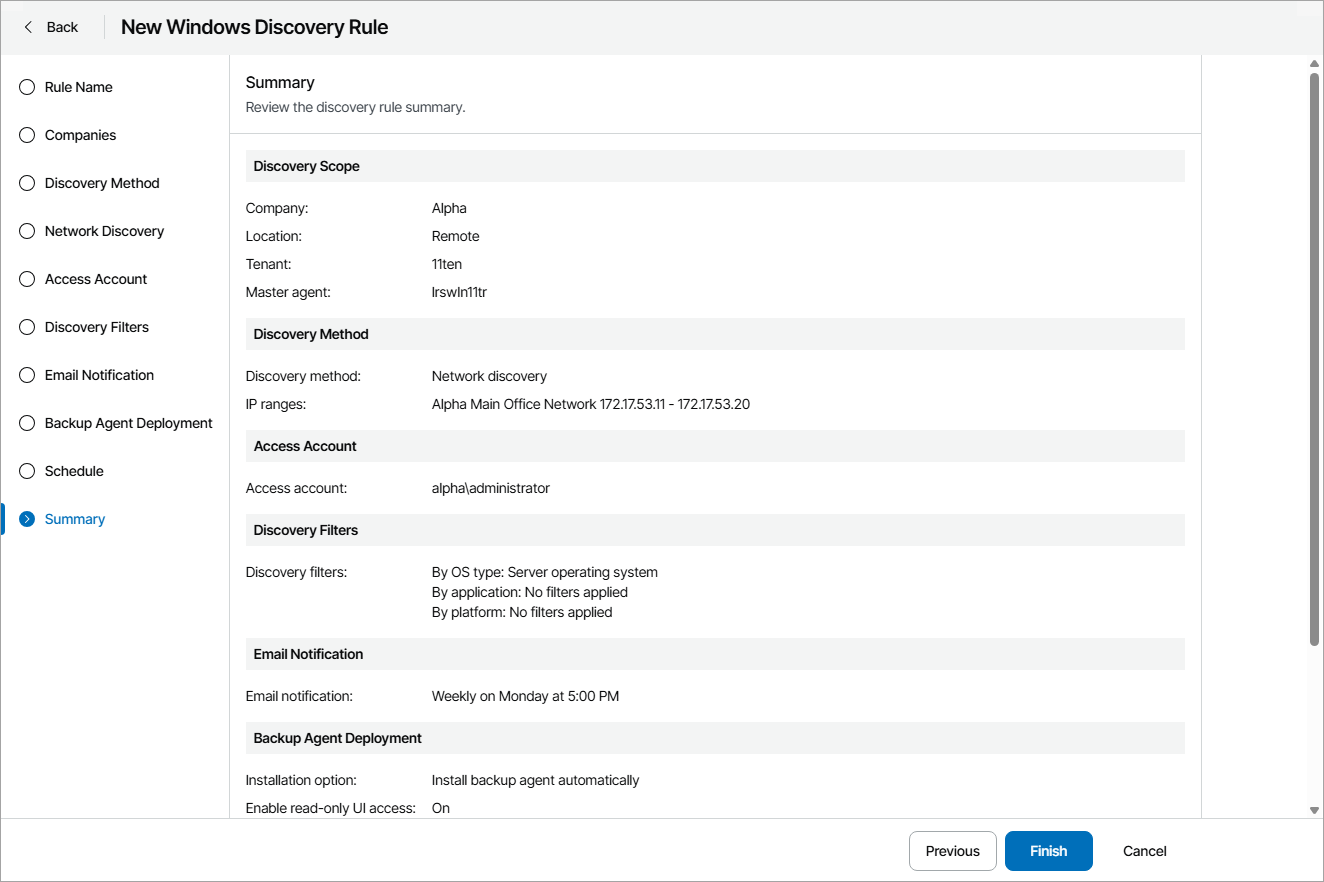Image resolution: width=1324 pixels, height=882 pixels.
Task: Click the Access Account step circle icon
Action: [x=26, y=279]
